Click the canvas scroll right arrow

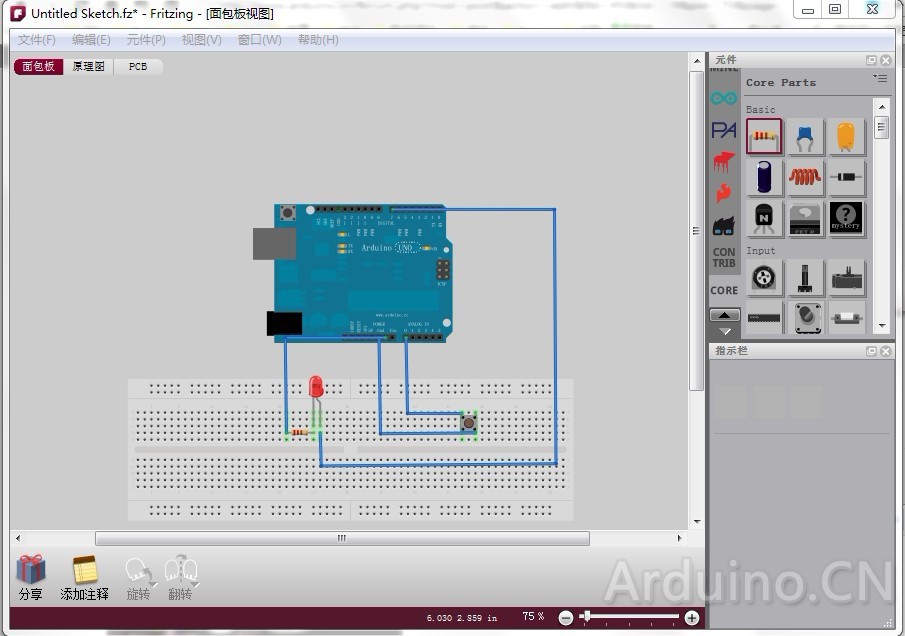[x=679, y=538]
